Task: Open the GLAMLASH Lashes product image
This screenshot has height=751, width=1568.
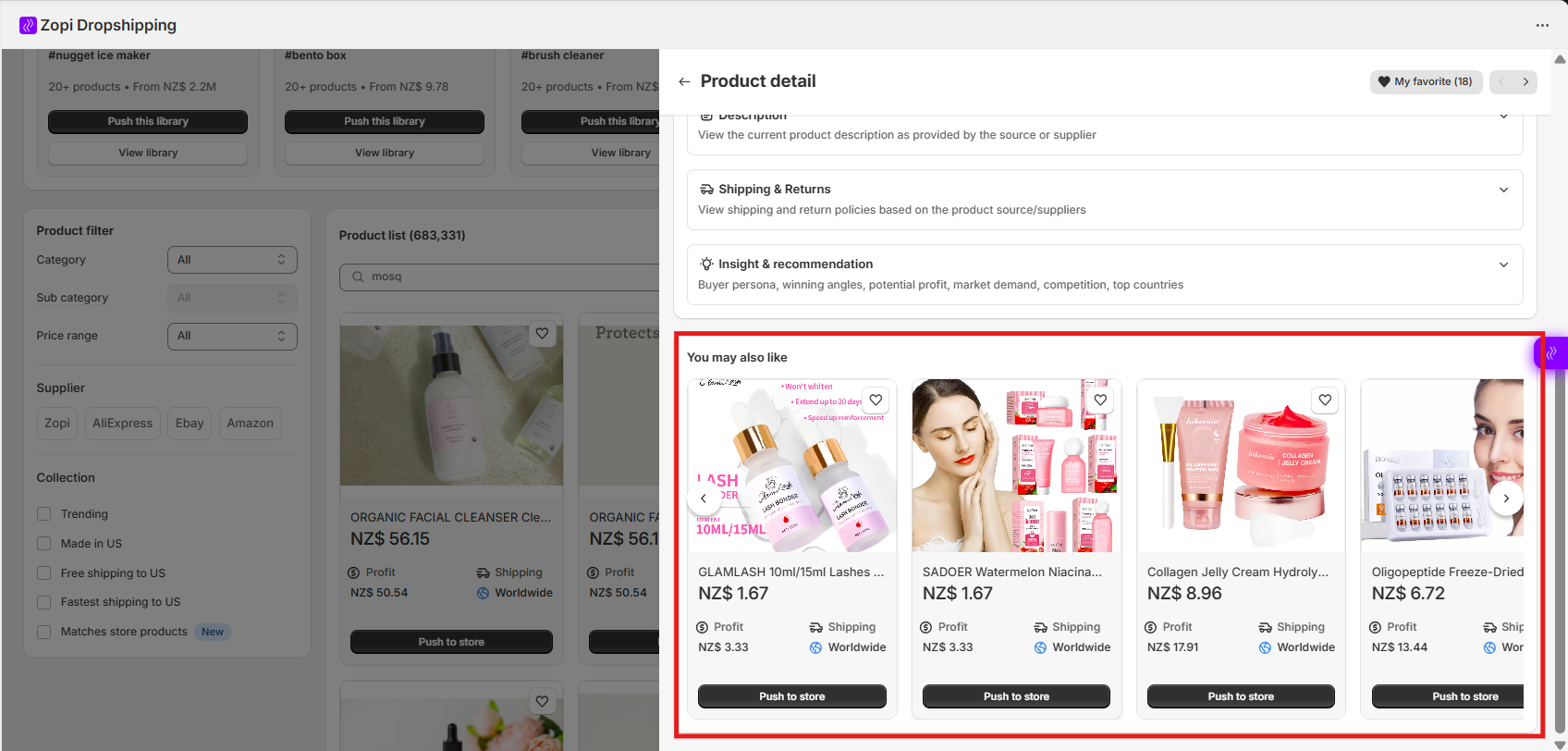Action: [792, 466]
